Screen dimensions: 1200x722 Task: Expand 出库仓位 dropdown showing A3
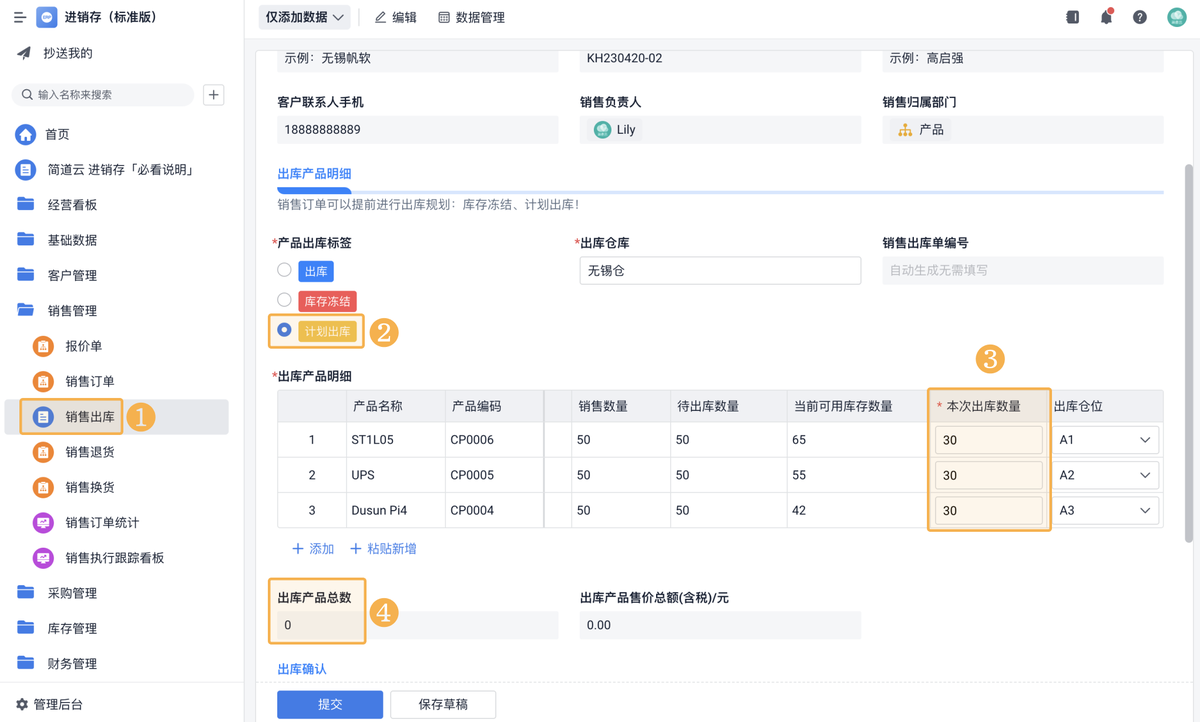point(1105,510)
